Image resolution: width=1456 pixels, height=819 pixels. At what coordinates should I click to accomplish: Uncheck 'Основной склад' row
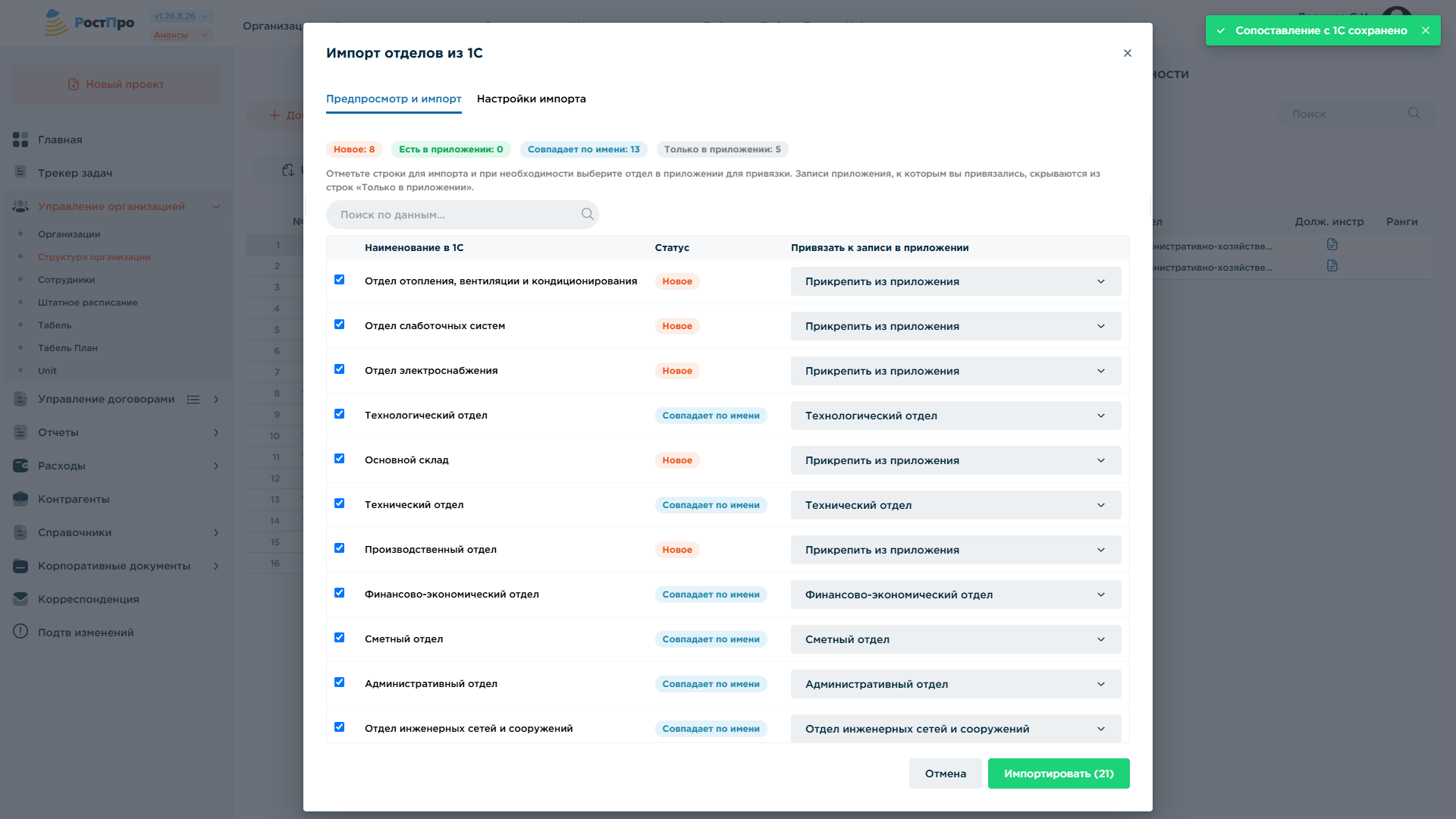click(x=340, y=459)
